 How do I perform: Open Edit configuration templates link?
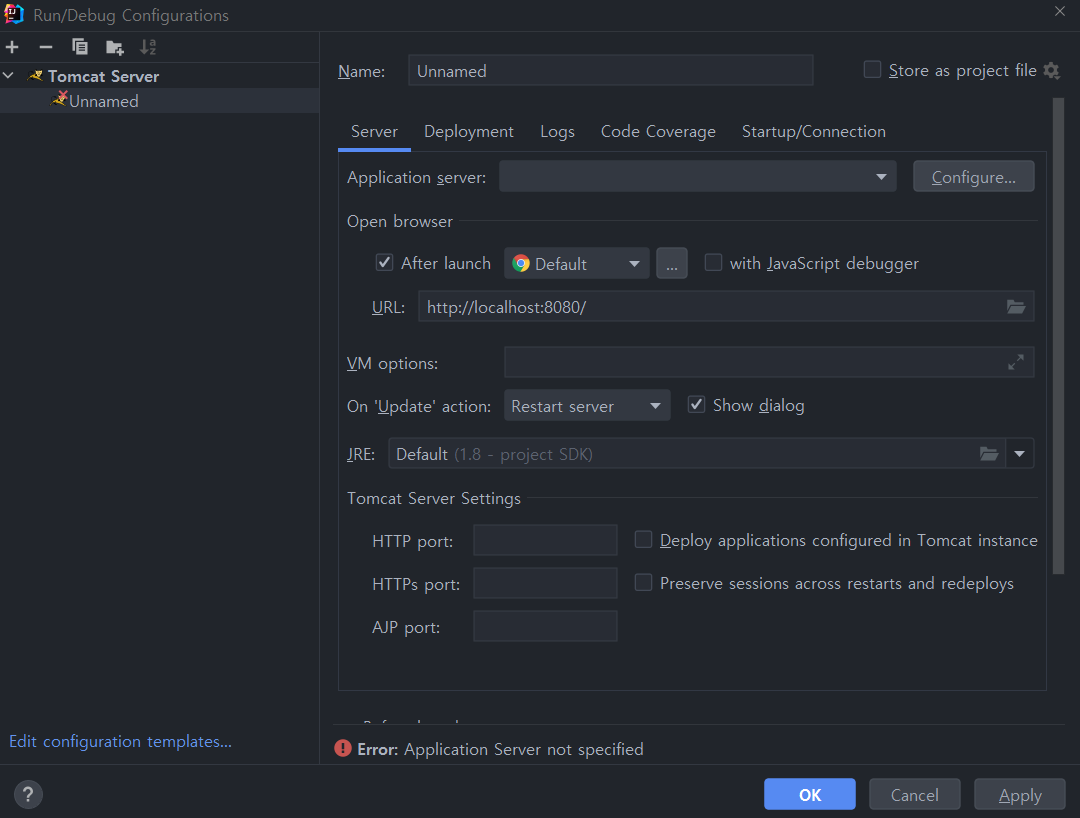121,741
